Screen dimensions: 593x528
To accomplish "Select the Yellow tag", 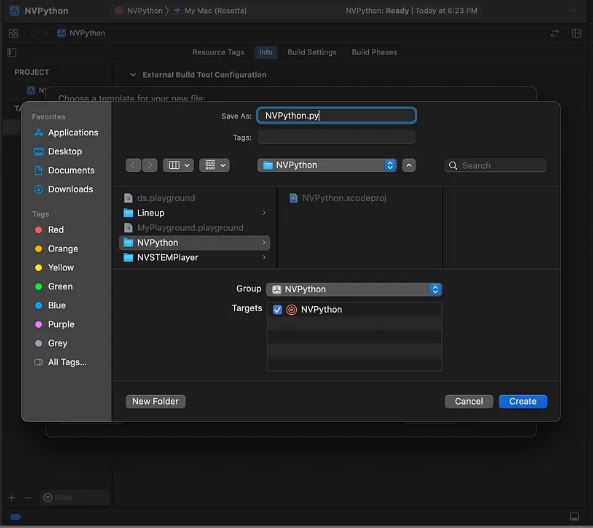I will coord(54,267).
